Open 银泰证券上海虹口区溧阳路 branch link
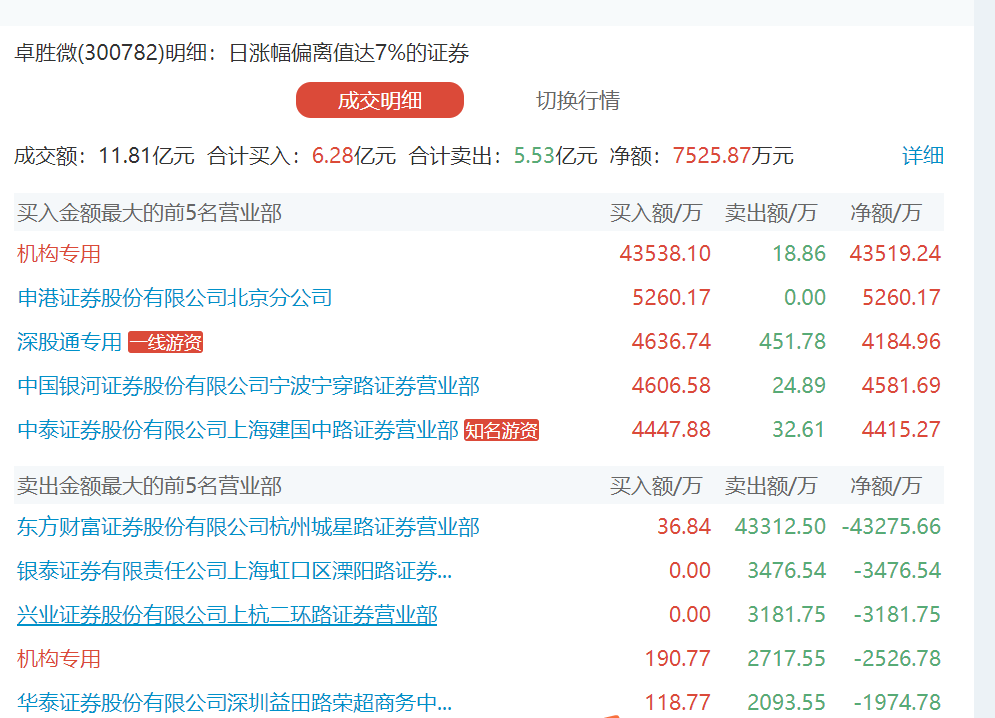 [x=235, y=571]
